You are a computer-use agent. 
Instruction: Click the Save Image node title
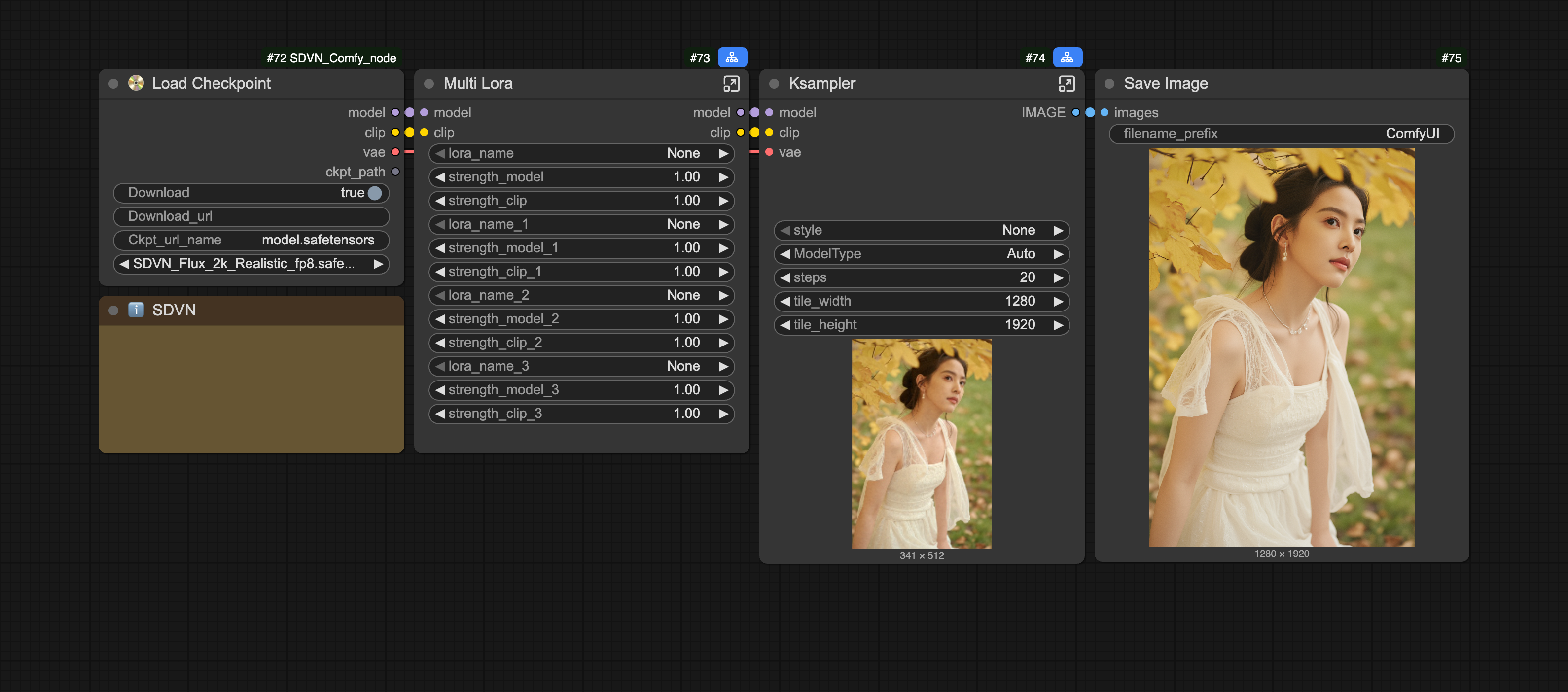(1166, 83)
